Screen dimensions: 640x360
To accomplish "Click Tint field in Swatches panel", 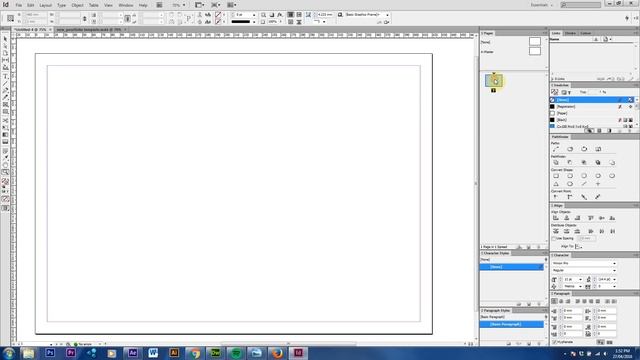I will (x=593, y=92).
